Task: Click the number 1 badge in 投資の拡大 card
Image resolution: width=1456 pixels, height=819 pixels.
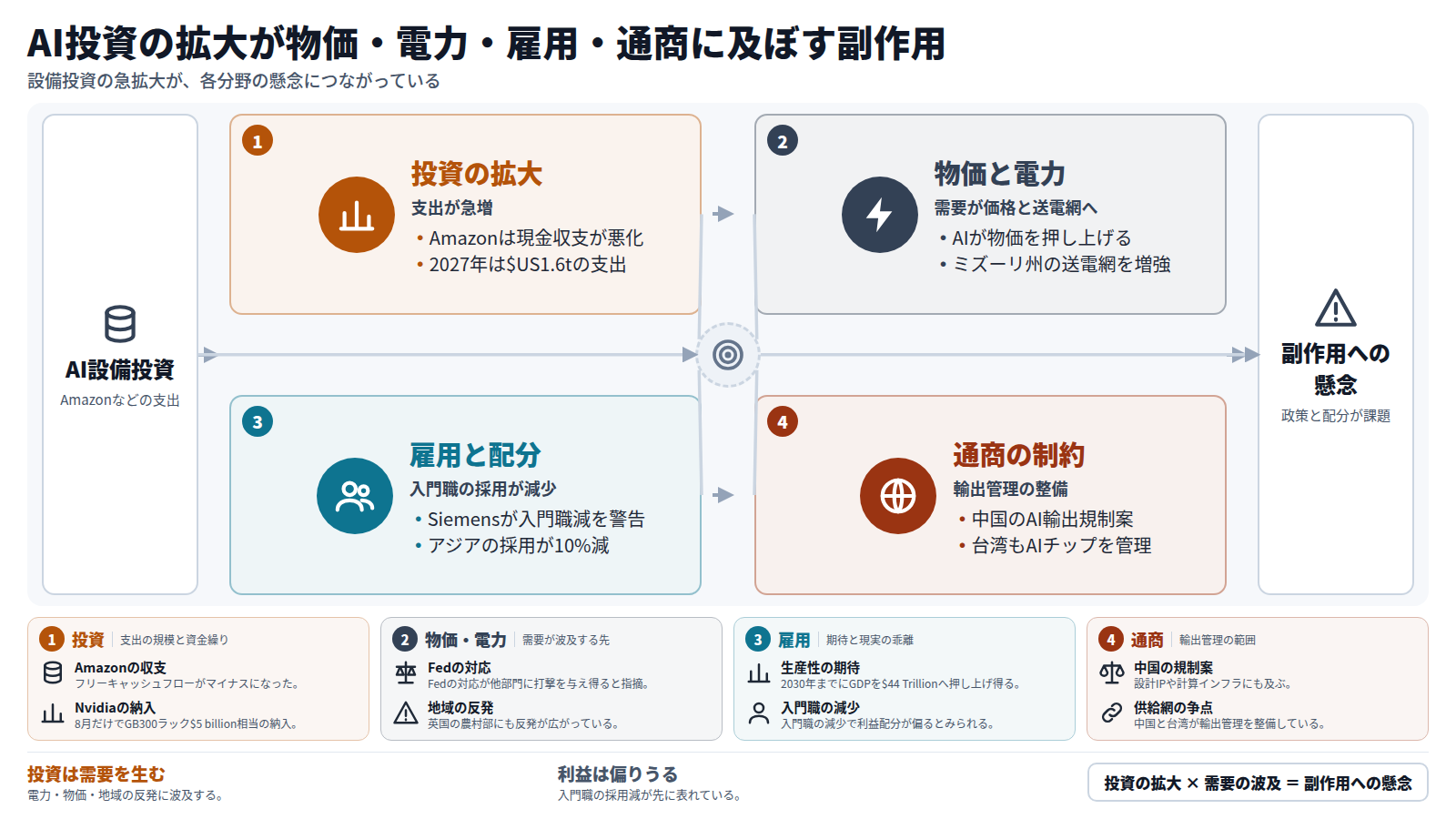Action: (x=258, y=141)
